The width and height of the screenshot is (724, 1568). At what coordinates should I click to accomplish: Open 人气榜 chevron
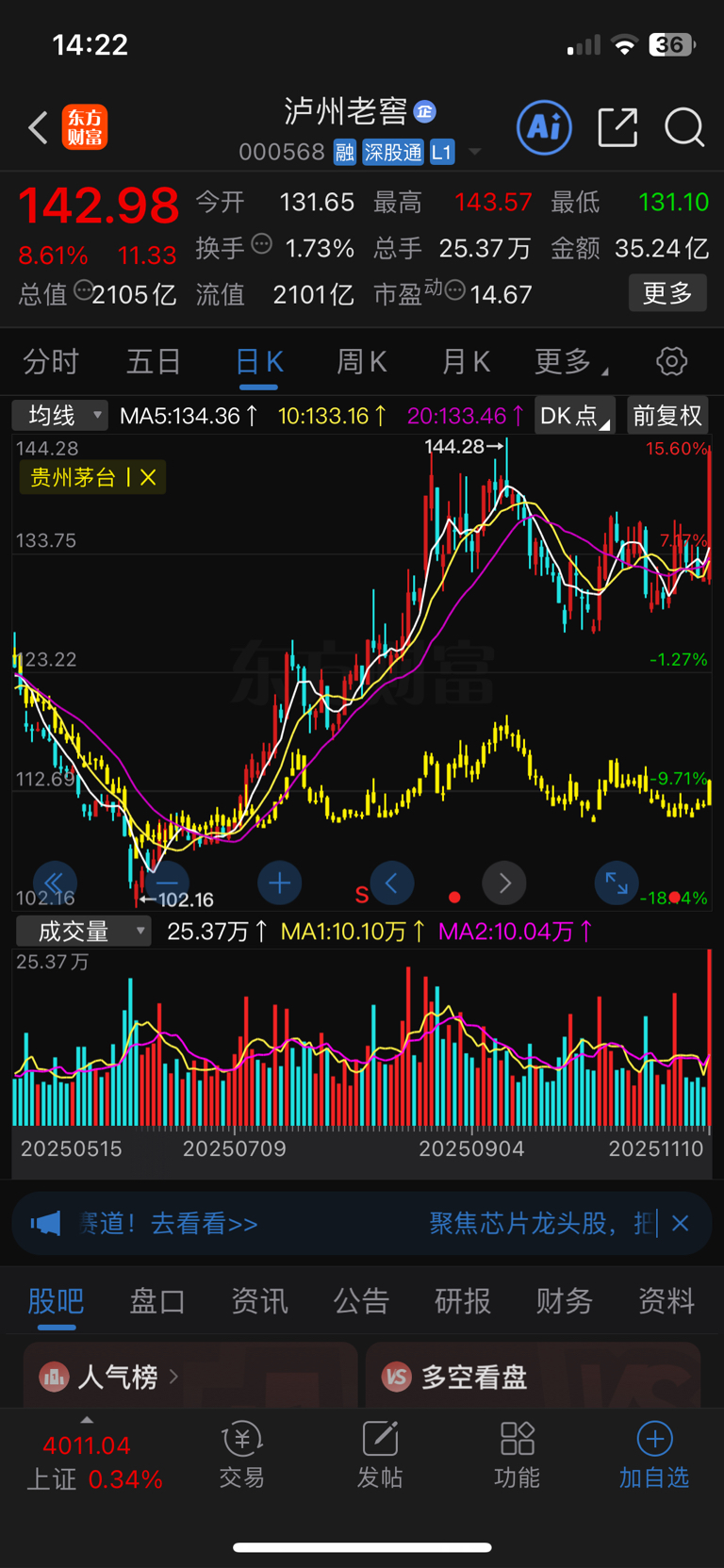[173, 1377]
